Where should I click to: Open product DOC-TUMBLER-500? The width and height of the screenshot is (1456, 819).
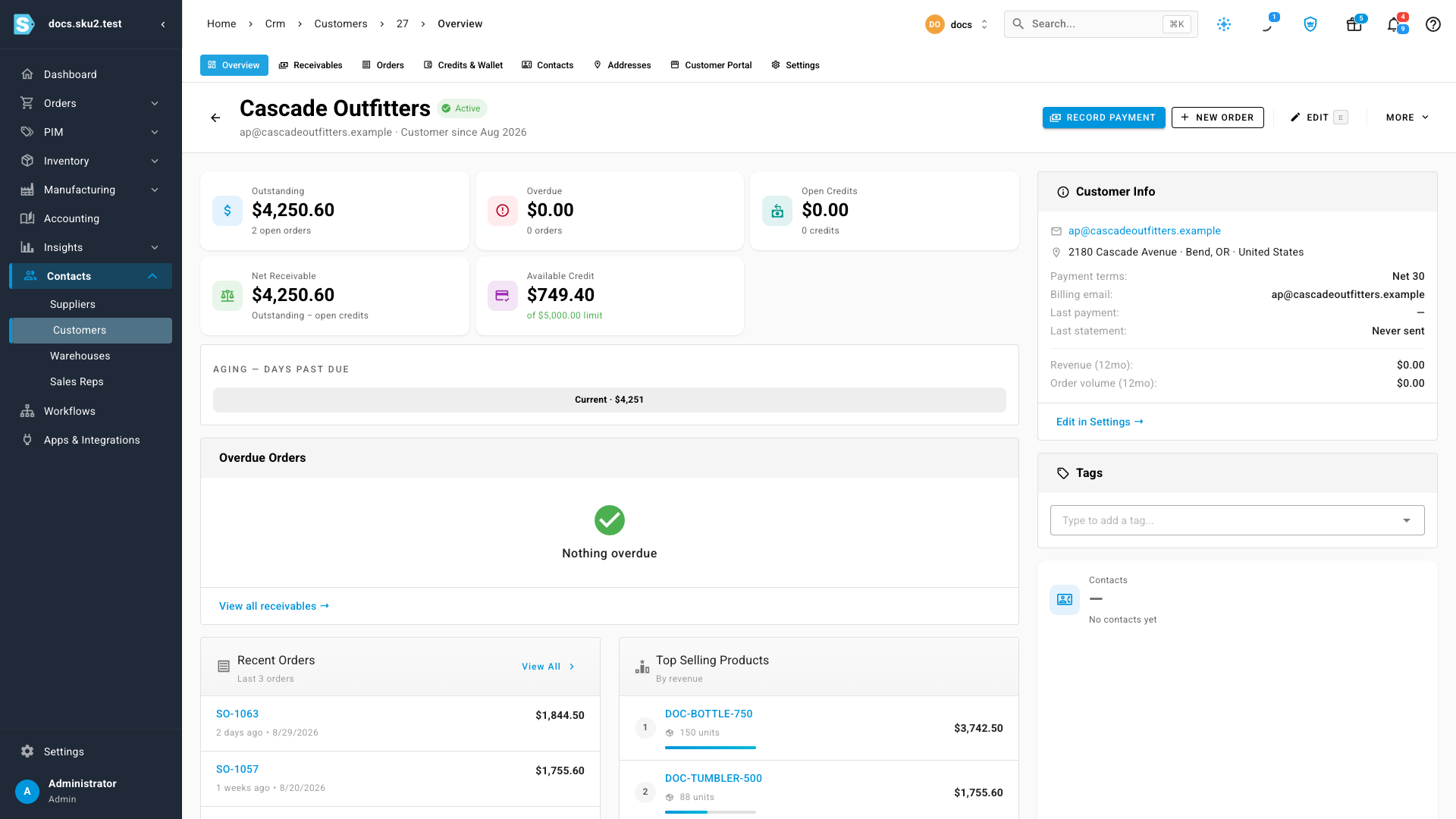(x=714, y=778)
